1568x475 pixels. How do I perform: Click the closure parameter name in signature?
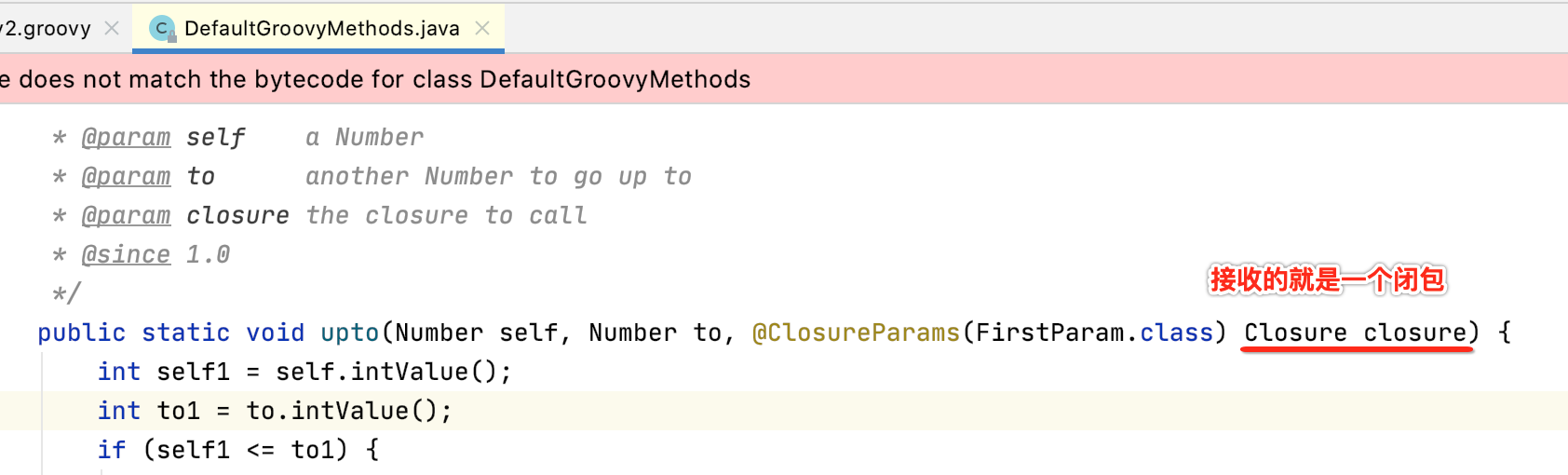click(x=1414, y=332)
